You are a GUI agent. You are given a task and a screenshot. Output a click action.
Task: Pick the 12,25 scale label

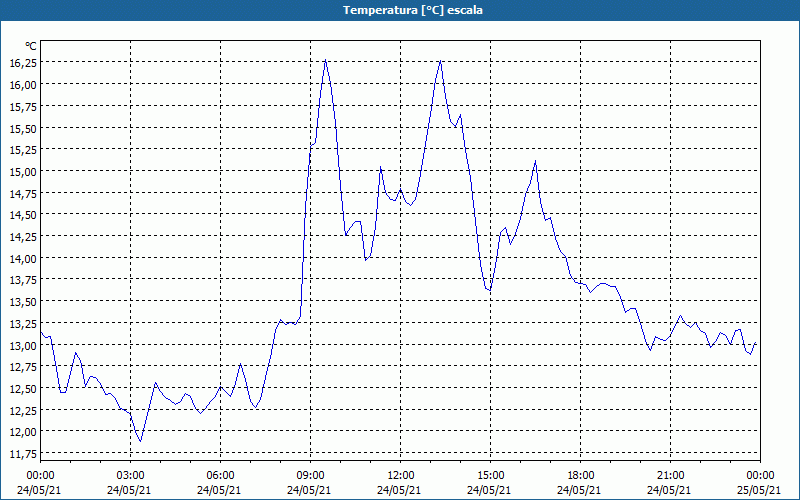23,411
